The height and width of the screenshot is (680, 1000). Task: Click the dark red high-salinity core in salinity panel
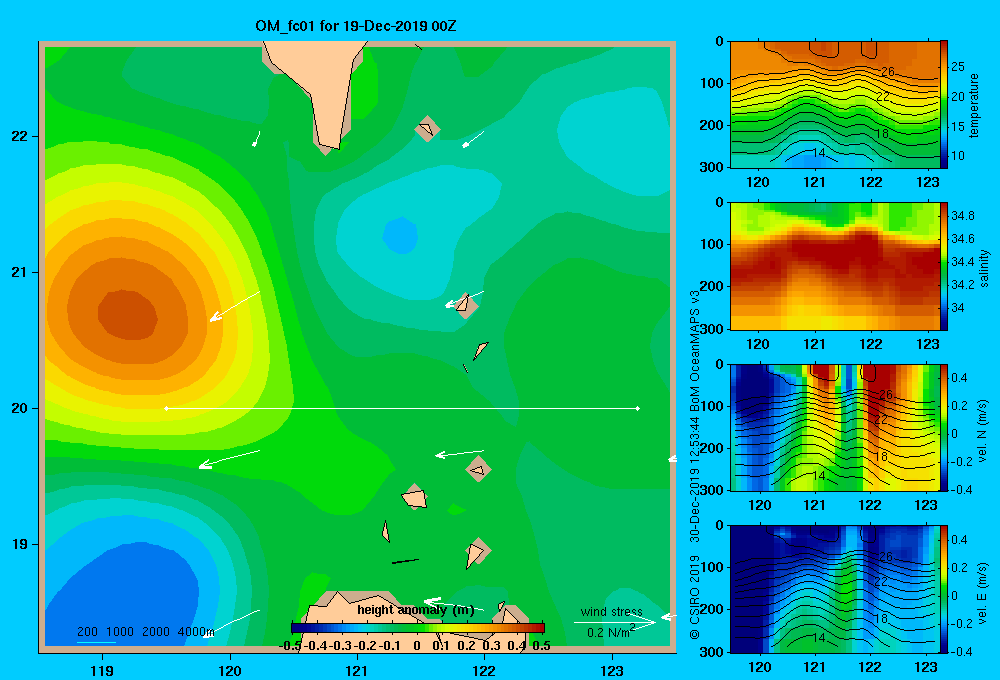tap(835, 252)
